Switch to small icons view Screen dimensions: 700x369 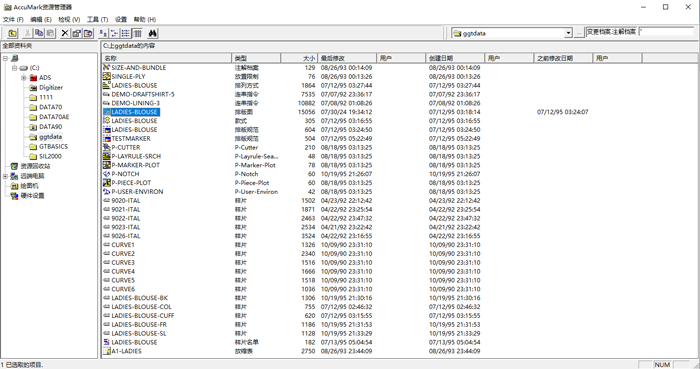pyautogui.click(x=115, y=33)
